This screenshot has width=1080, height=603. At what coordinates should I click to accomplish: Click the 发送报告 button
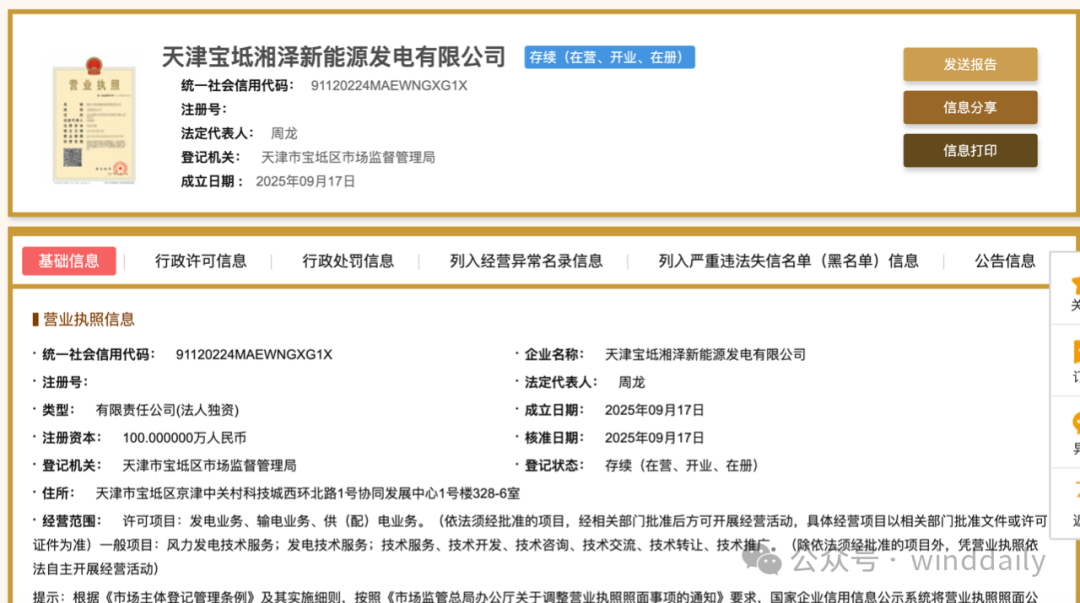click(970, 64)
